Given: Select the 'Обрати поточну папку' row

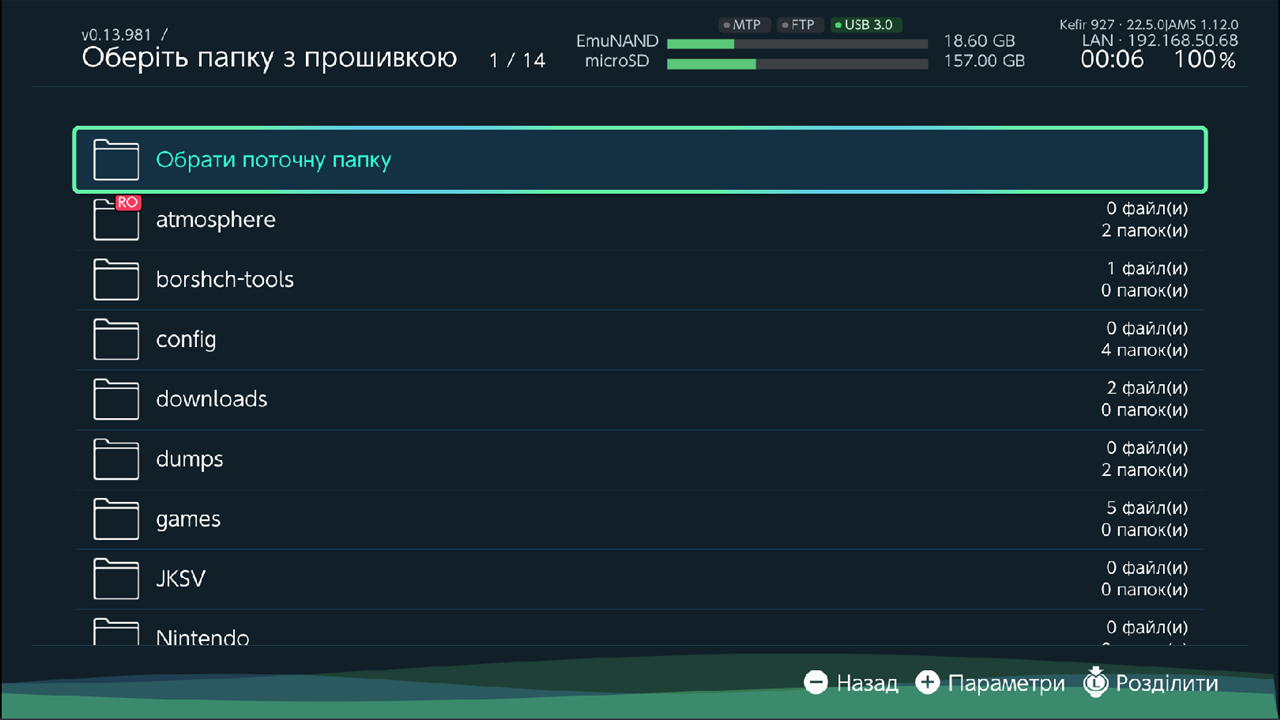Looking at the screenshot, I should click(x=640, y=159).
